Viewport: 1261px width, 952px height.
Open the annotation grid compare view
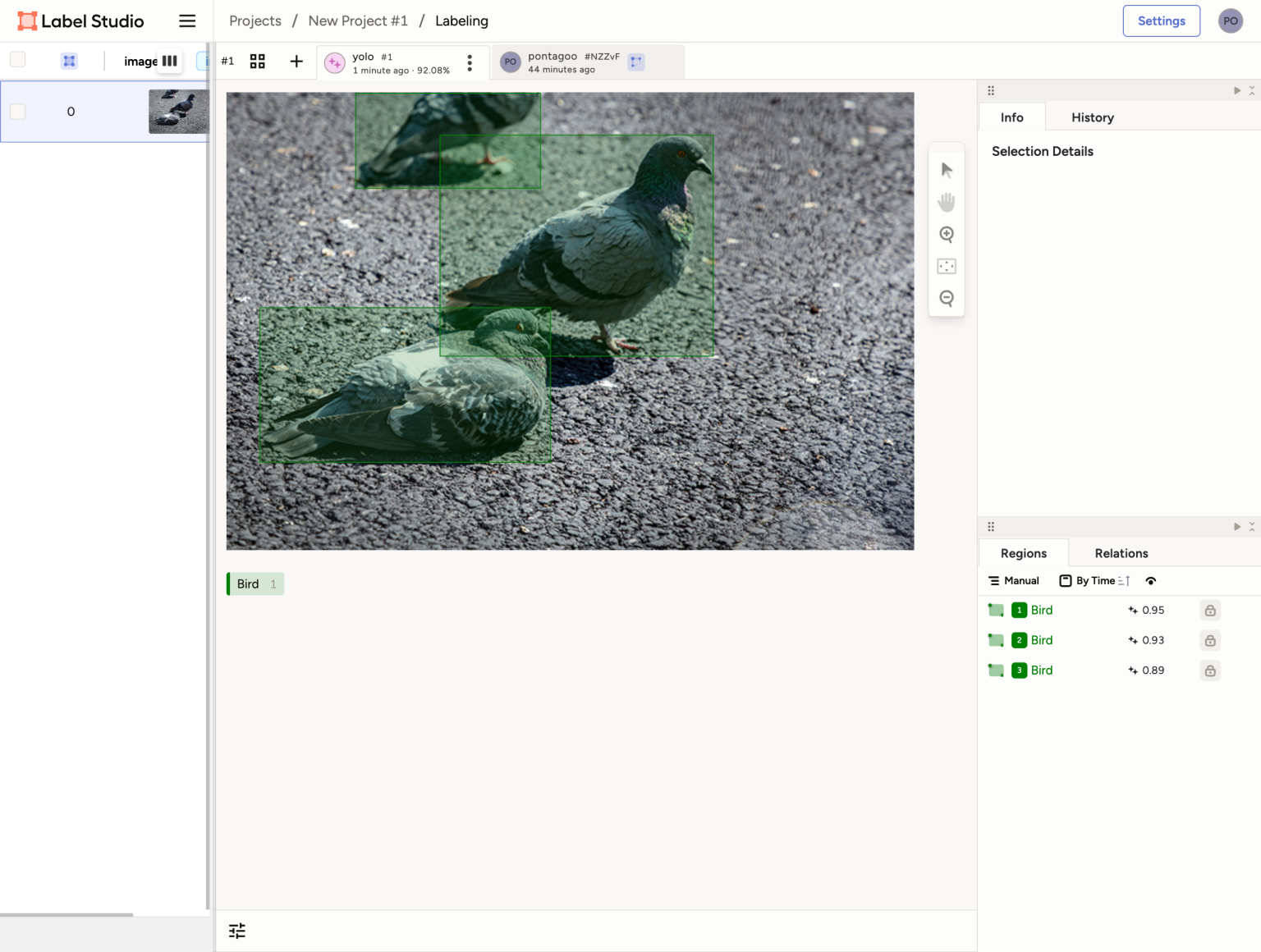coord(257,62)
